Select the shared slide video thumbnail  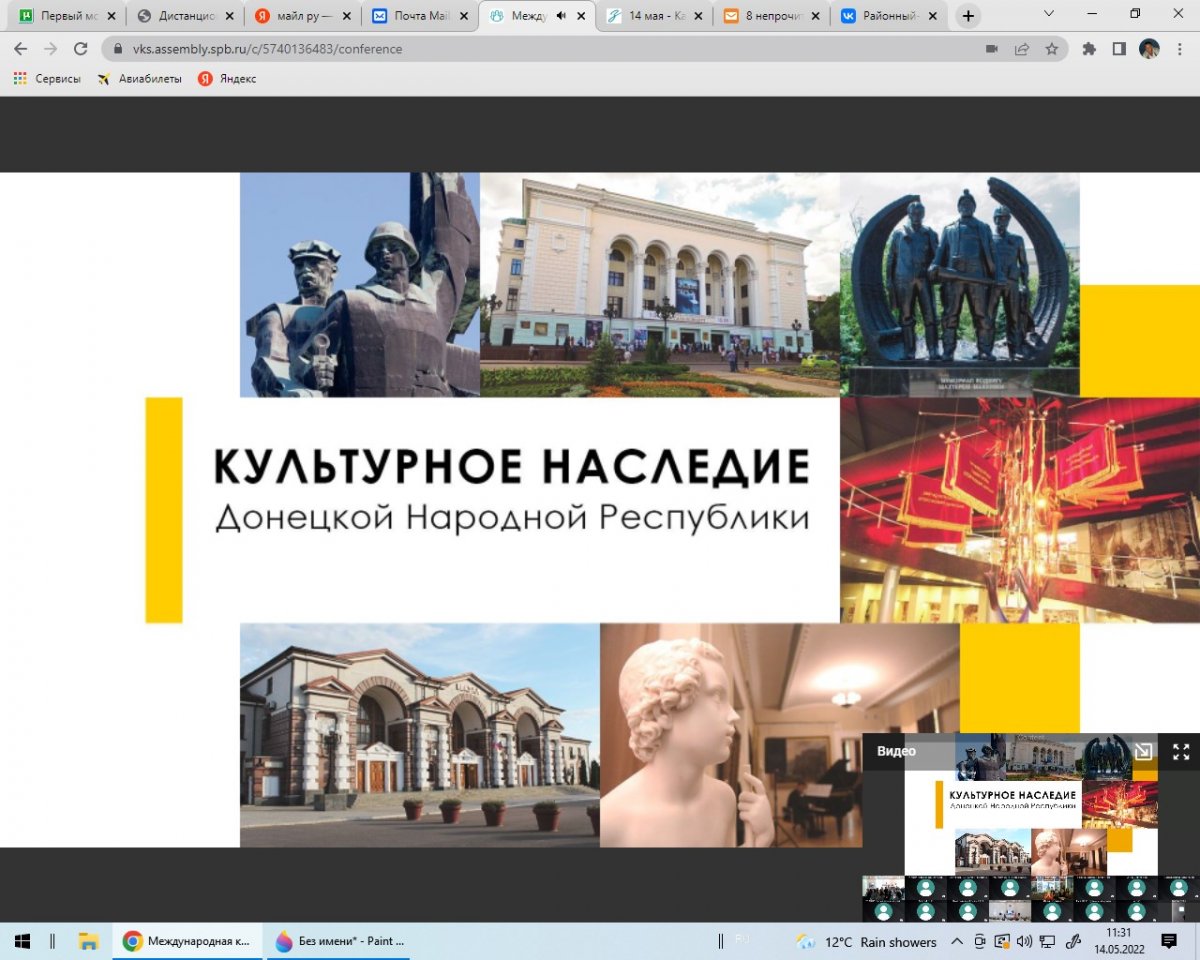(x=1031, y=804)
